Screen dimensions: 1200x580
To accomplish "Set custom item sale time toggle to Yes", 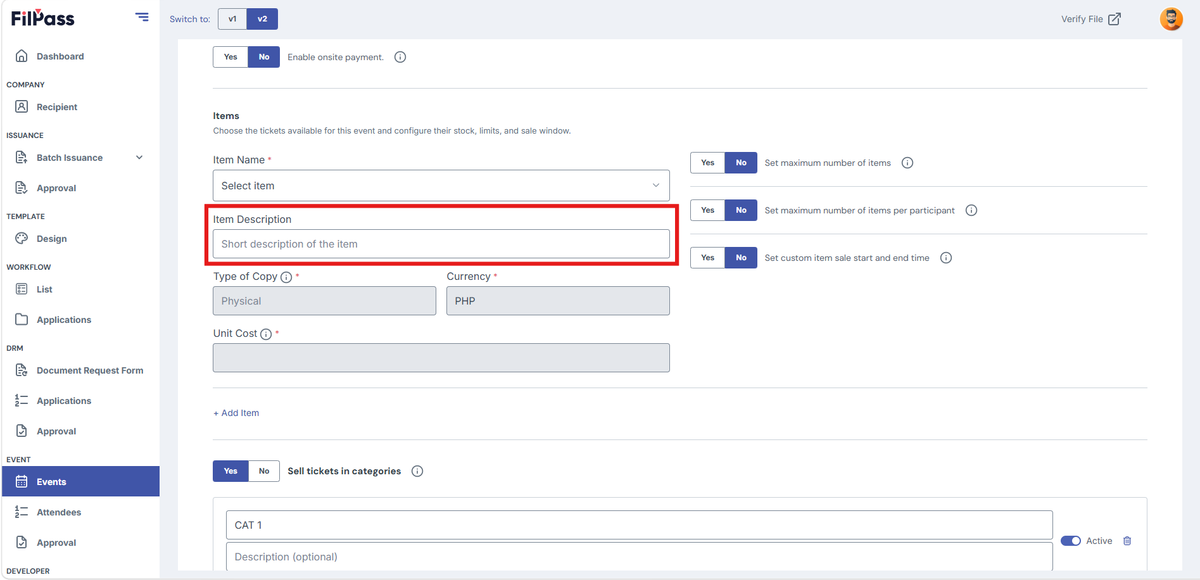I will click(707, 257).
